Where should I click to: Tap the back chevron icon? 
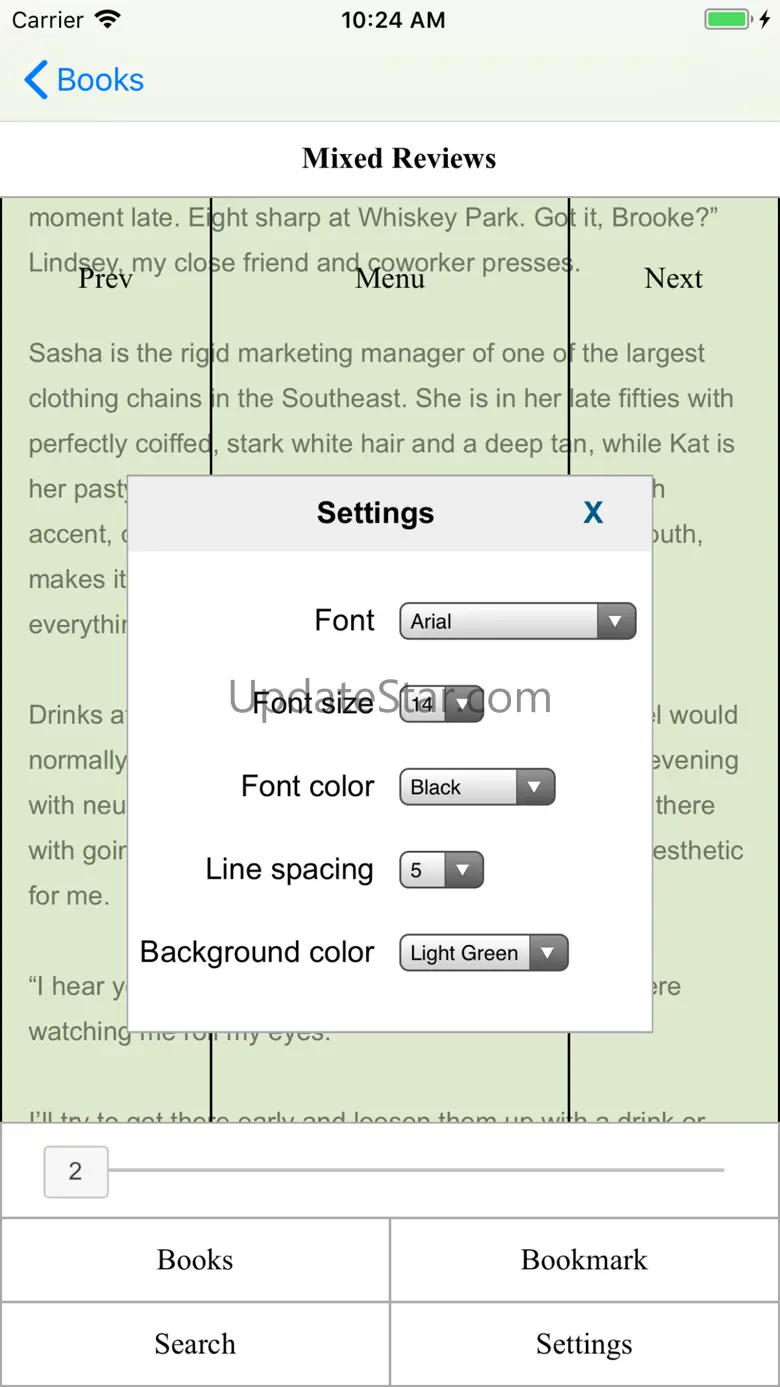click(x=36, y=80)
